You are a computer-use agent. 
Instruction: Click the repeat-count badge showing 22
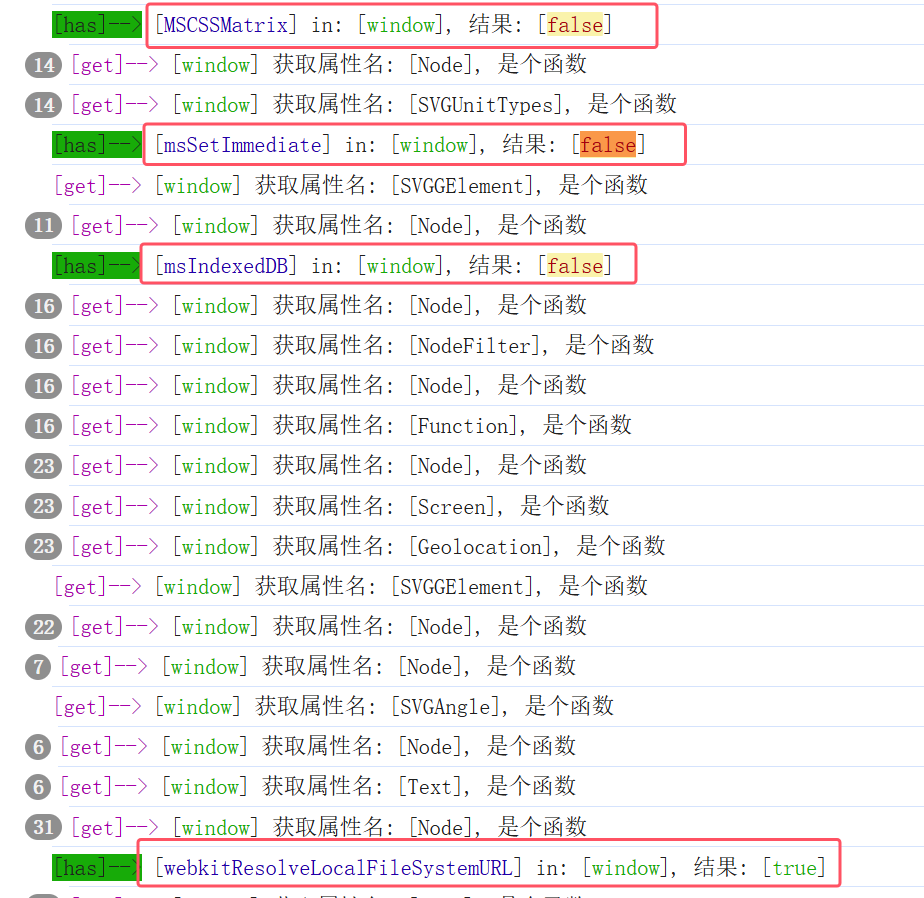(x=43, y=627)
